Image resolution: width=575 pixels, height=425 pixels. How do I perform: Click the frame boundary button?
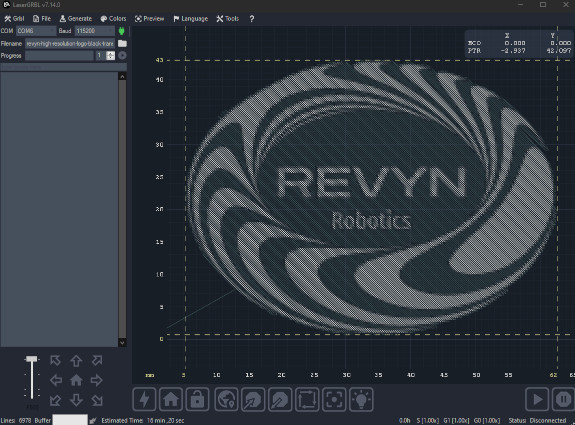[x=307, y=399]
